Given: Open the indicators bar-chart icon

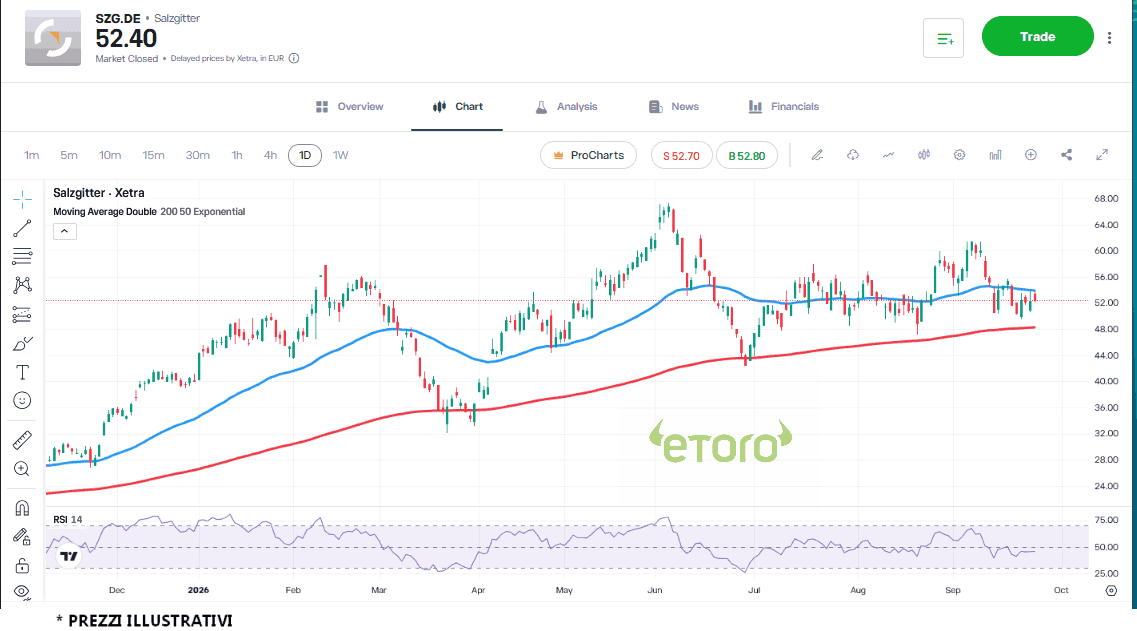Looking at the screenshot, I should pos(995,154).
